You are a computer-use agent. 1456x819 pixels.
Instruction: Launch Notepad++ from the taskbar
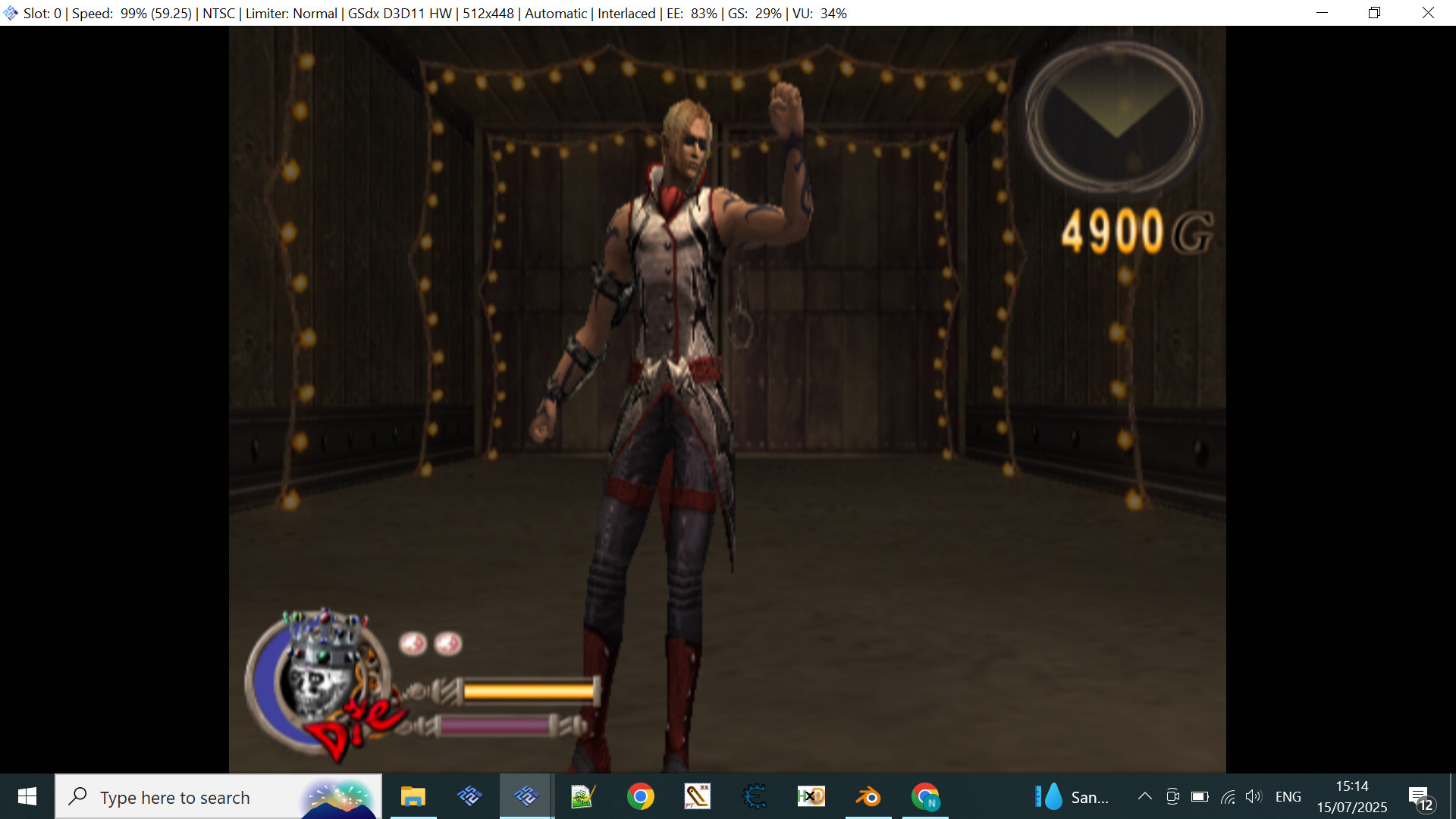pos(582,796)
